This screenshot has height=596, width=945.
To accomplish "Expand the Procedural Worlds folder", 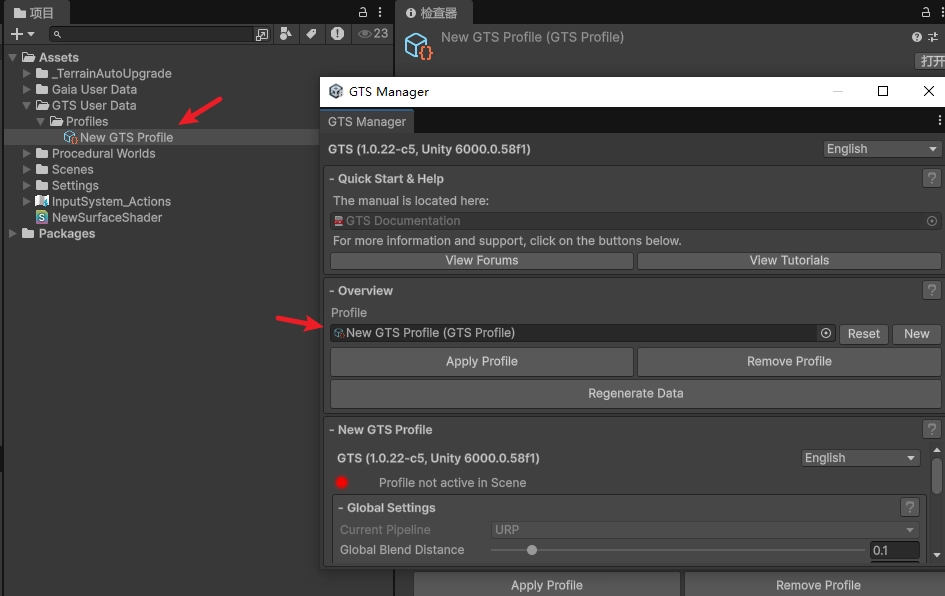I will (x=26, y=154).
